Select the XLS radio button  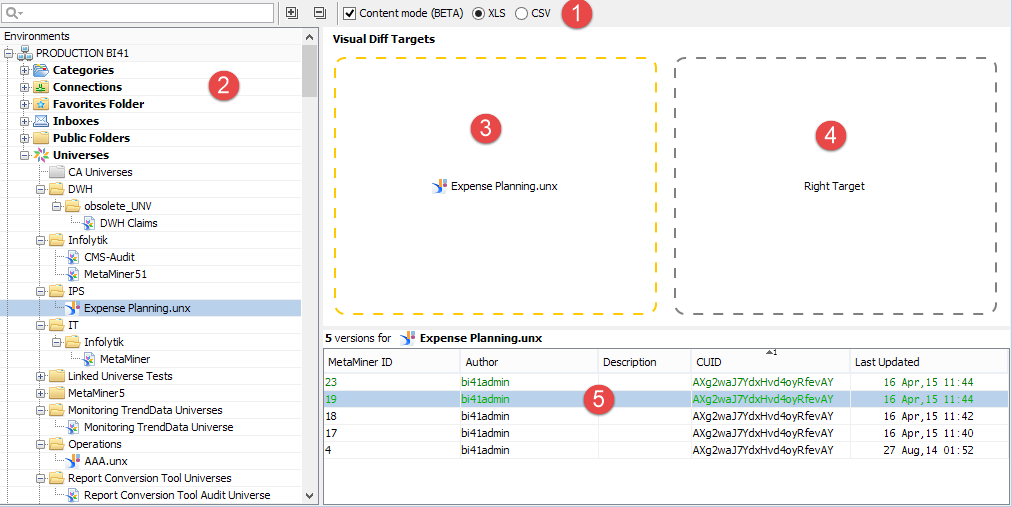pyautogui.click(x=478, y=13)
